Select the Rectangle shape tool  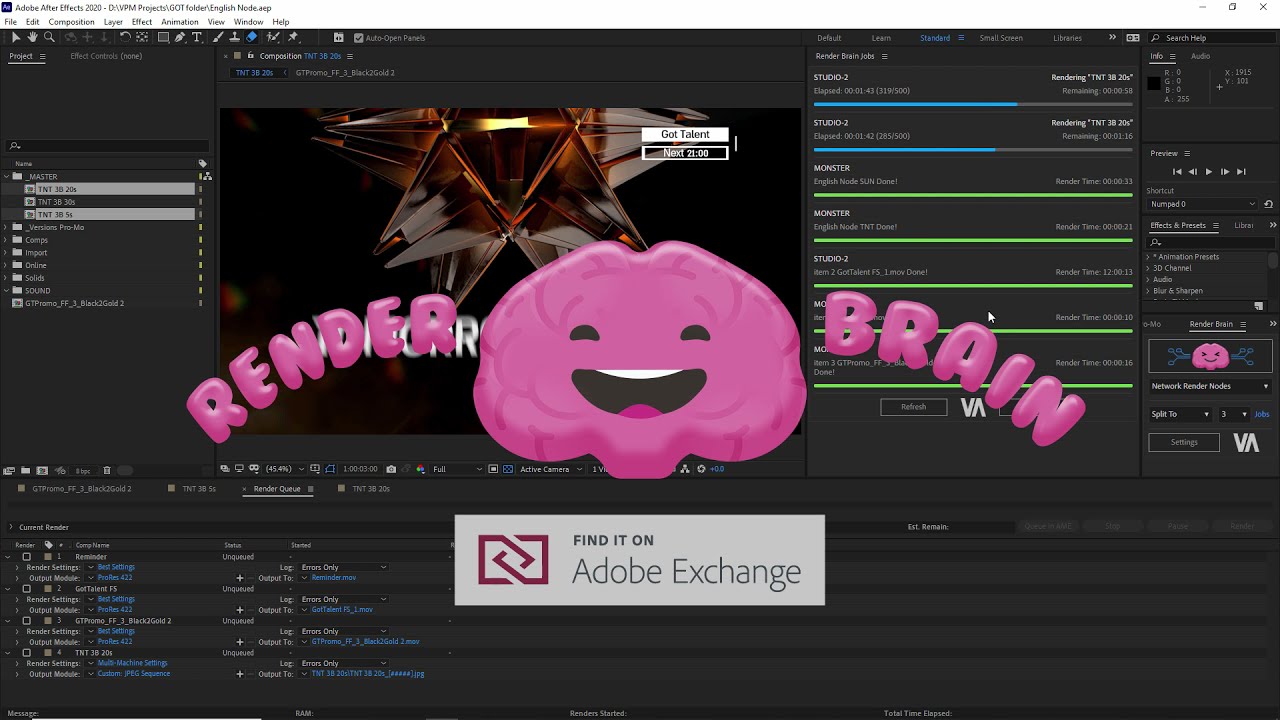(164, 37)
